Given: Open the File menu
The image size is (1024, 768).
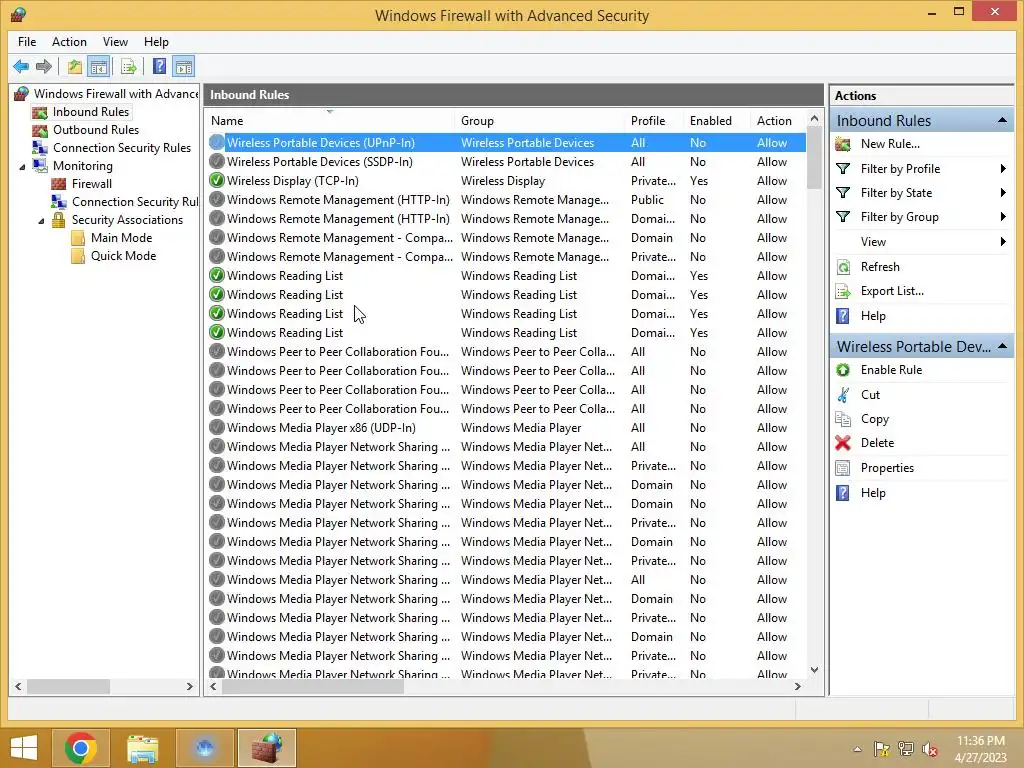Looking at the screenshot, I should coord(27,42).
